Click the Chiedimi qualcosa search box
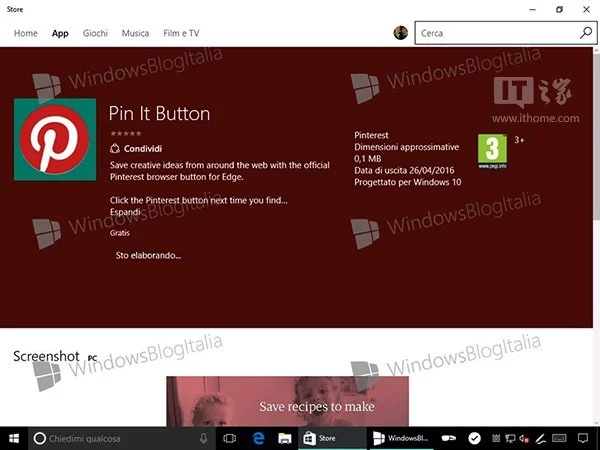 tap(122, 439)
